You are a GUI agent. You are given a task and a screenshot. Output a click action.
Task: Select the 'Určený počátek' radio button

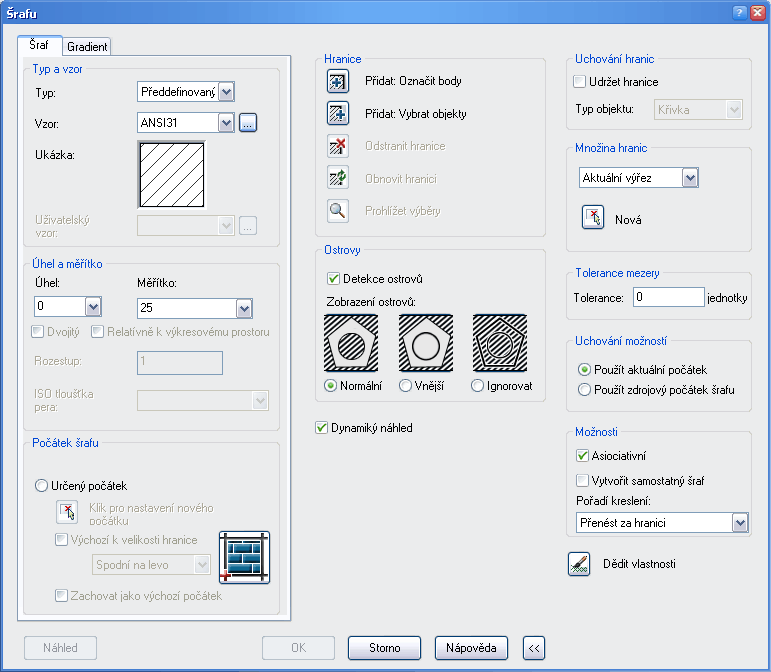[x=41, y=486]
